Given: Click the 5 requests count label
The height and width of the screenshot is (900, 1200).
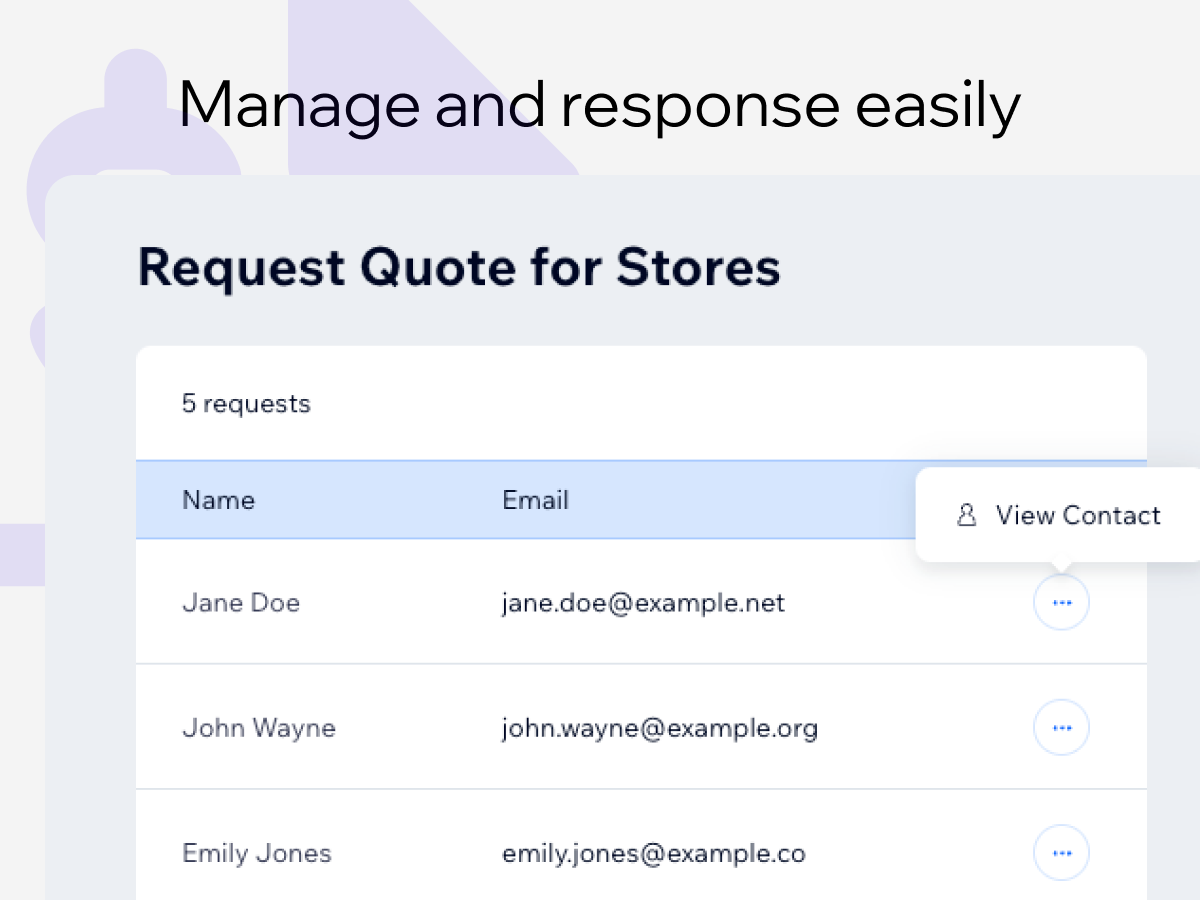Looking at the screenshot, I should tap(246, 404).
